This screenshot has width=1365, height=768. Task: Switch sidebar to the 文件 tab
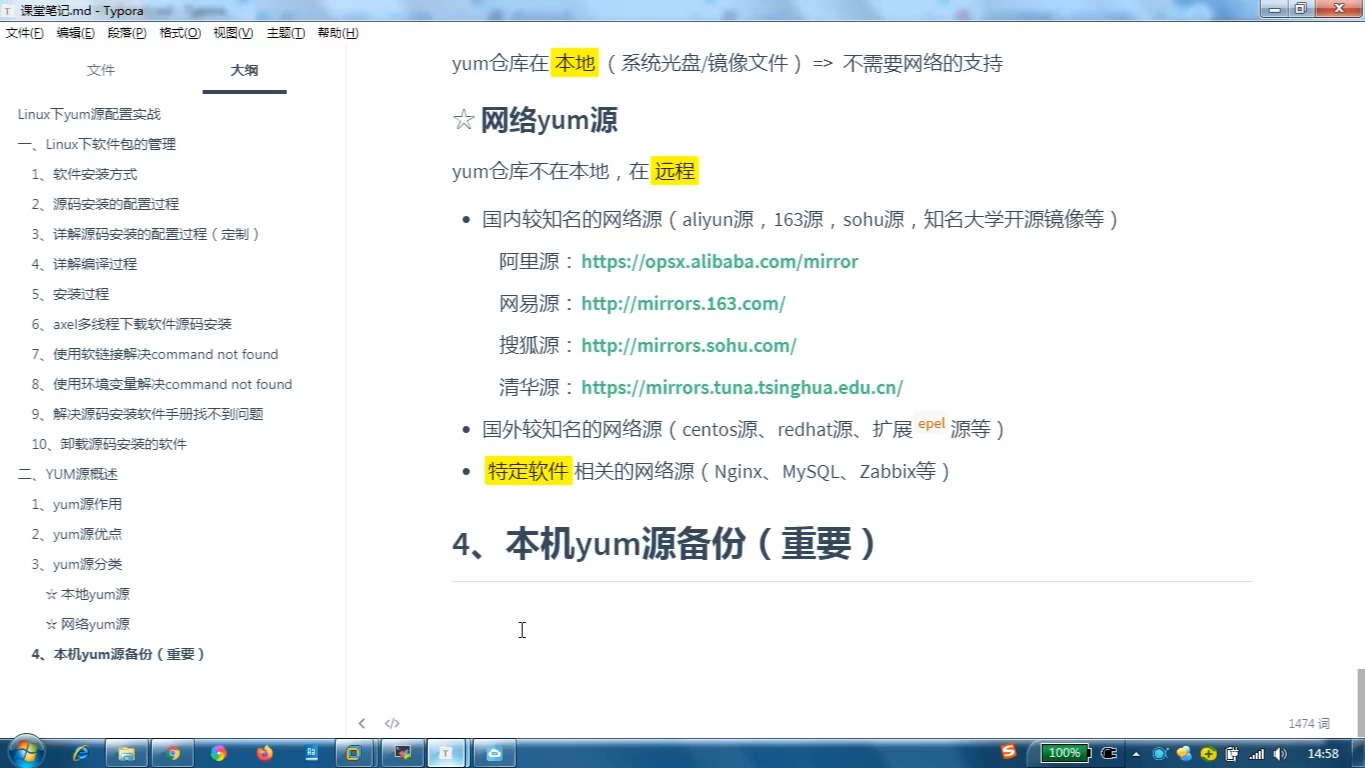(101, 70)
